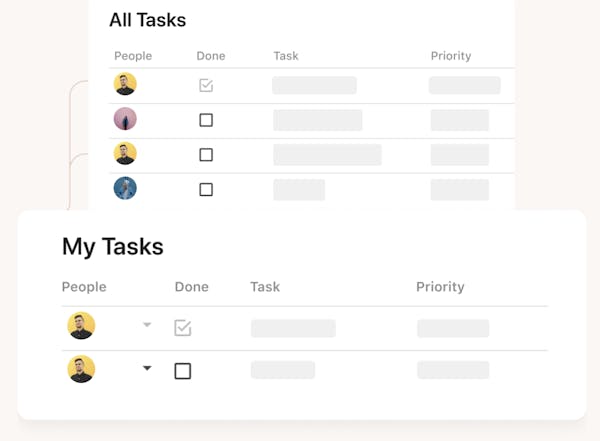
Task: Click first row Priority cell in All Tasks
Action: 464,85
